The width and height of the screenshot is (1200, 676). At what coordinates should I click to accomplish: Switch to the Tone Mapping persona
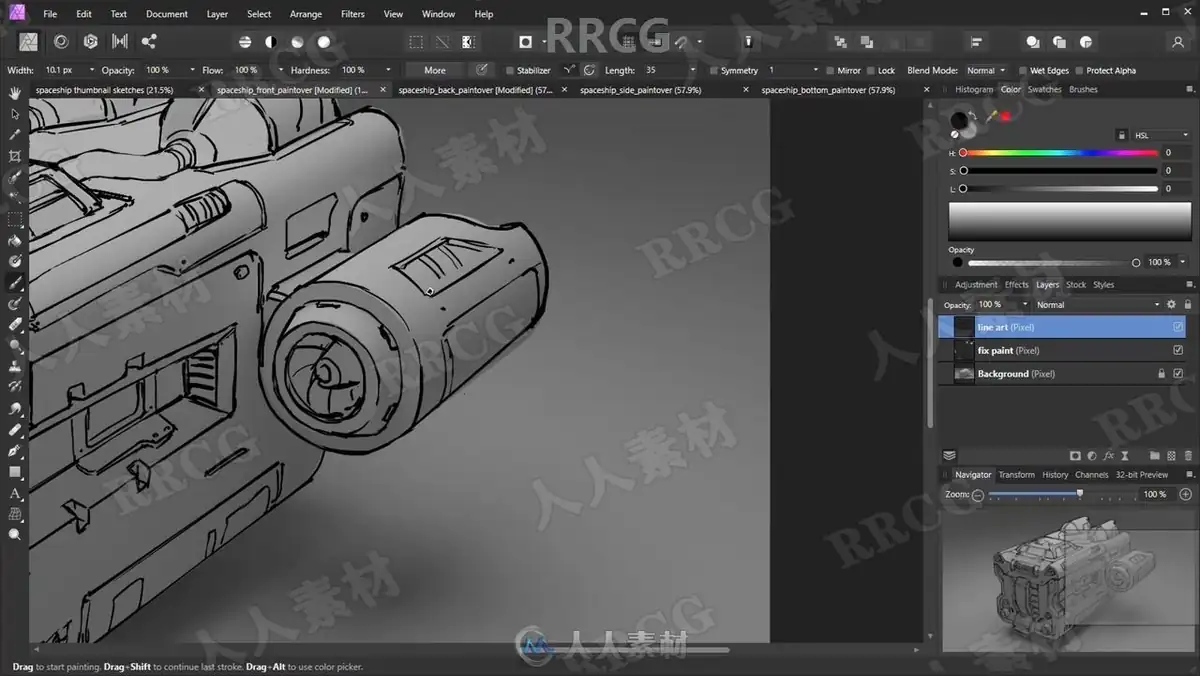click(x=120, y=42)
